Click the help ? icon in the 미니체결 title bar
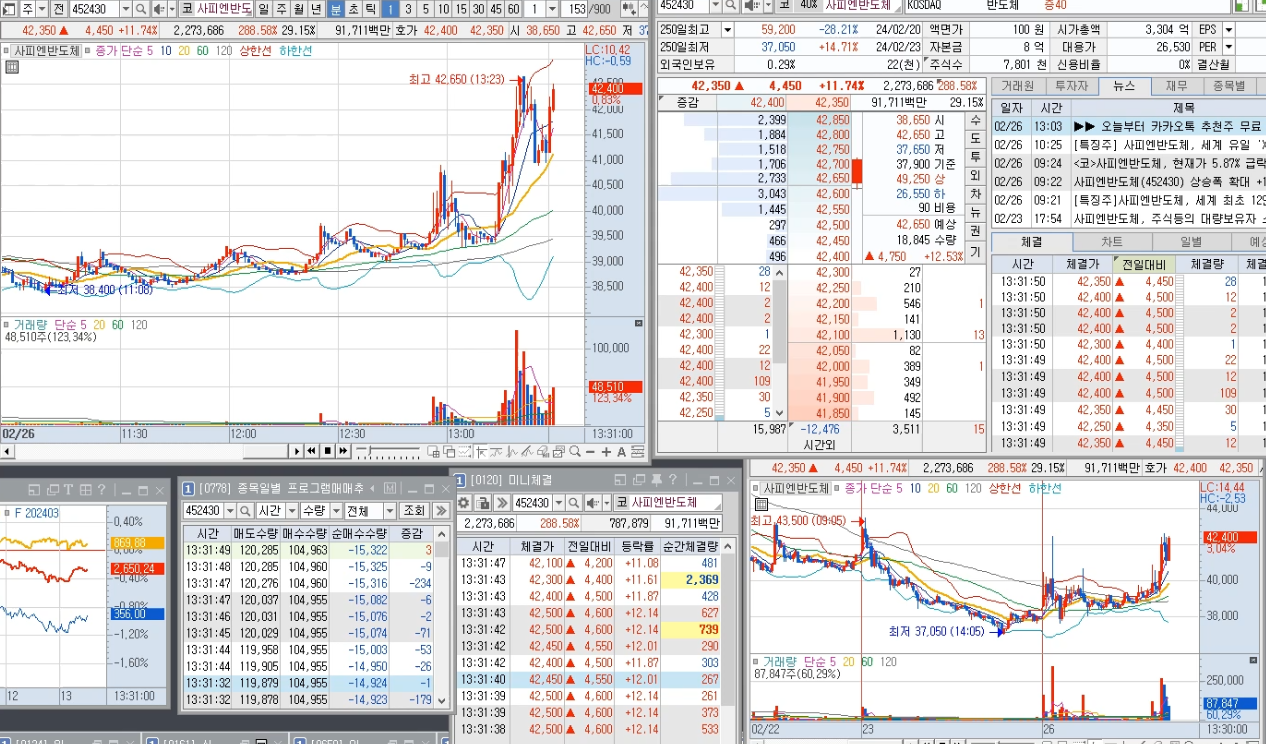 point(673,480)
